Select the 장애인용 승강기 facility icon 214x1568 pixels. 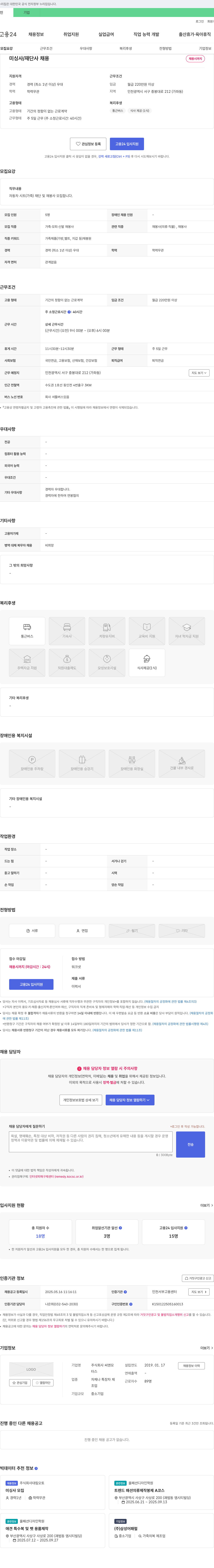coord(82,764)
